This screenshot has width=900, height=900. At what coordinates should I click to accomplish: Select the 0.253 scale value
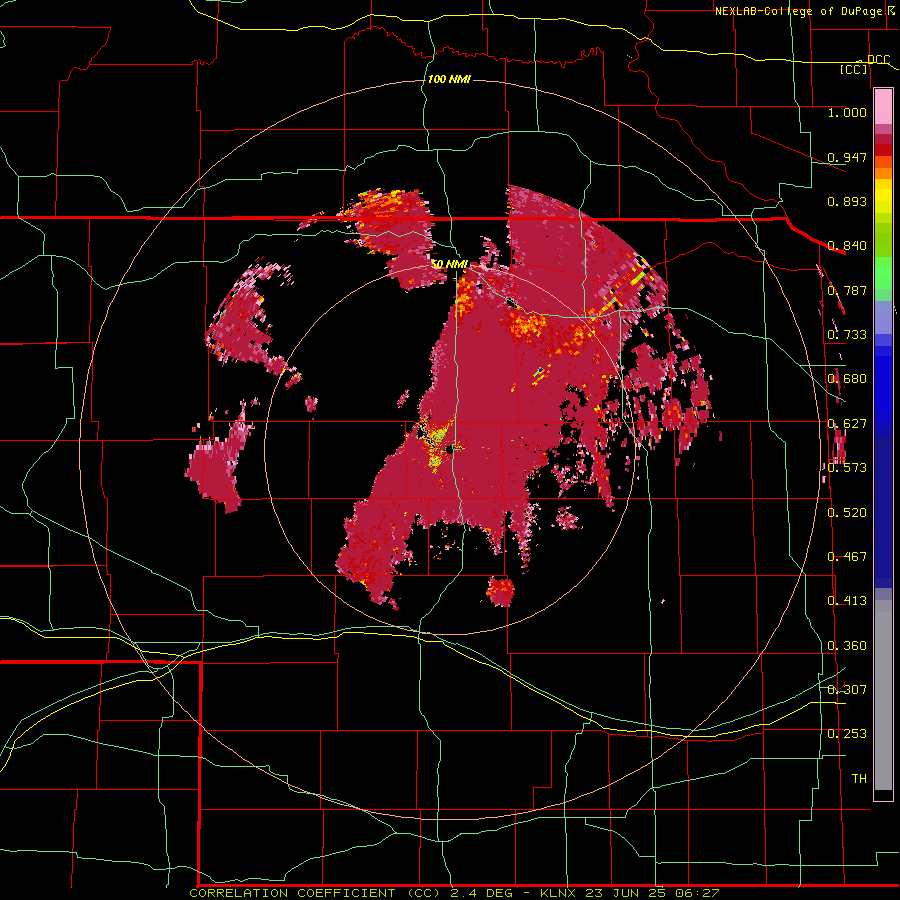(847, 734)
